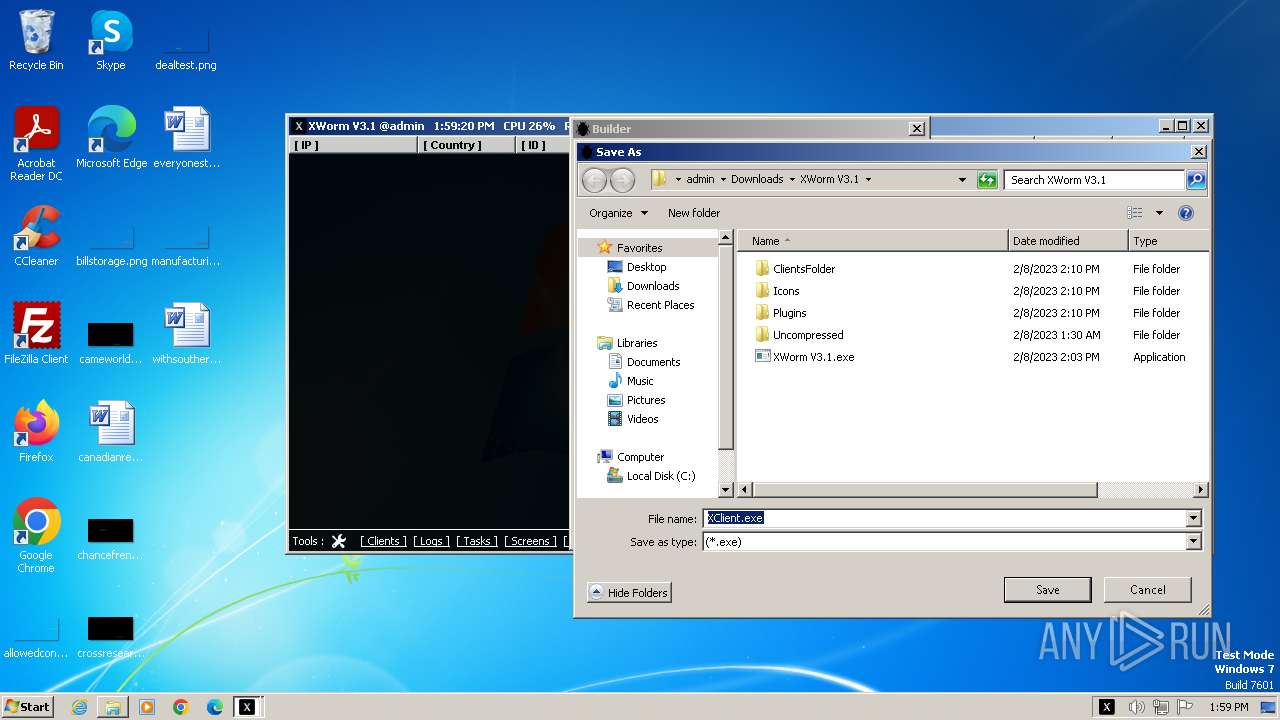Click the XWorm tools wrench icon
Image resolution: width=1280 pixels, height=720 pixels.
point(338,541)
